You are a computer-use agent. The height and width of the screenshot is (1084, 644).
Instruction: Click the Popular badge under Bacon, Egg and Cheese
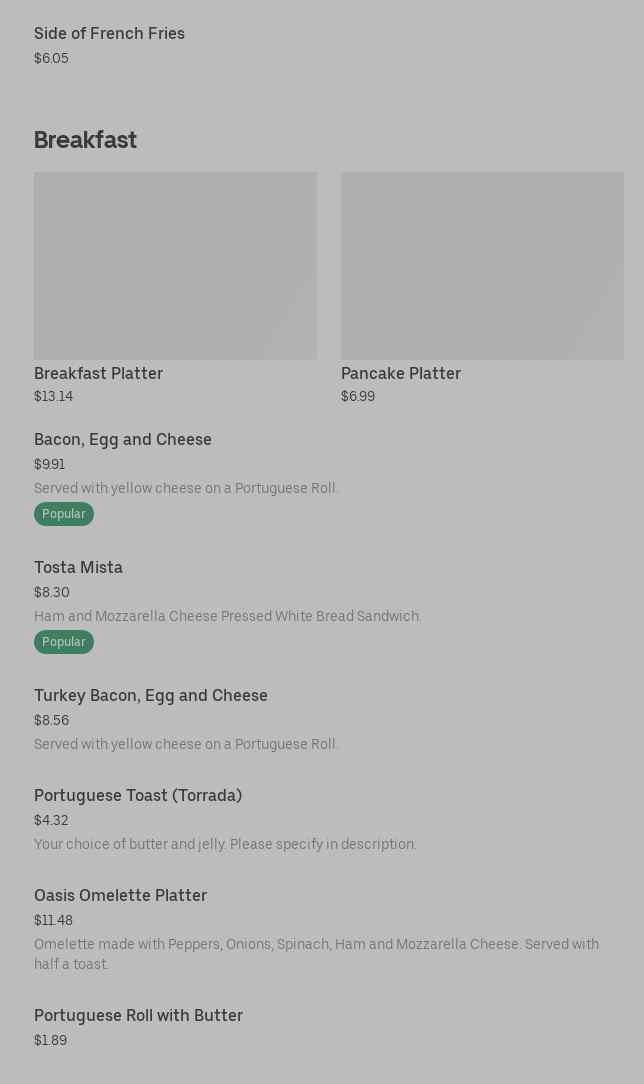[x=64, y=514]
